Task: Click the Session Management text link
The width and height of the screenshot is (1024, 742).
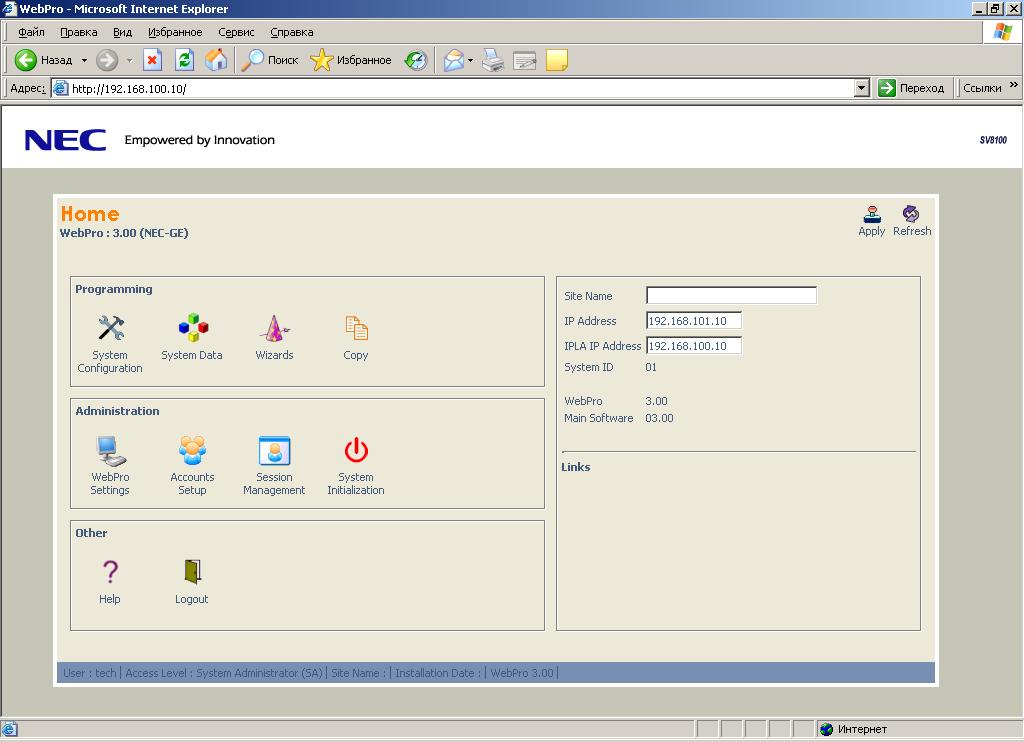Action: pyautogui.click(x=274, y=484)
